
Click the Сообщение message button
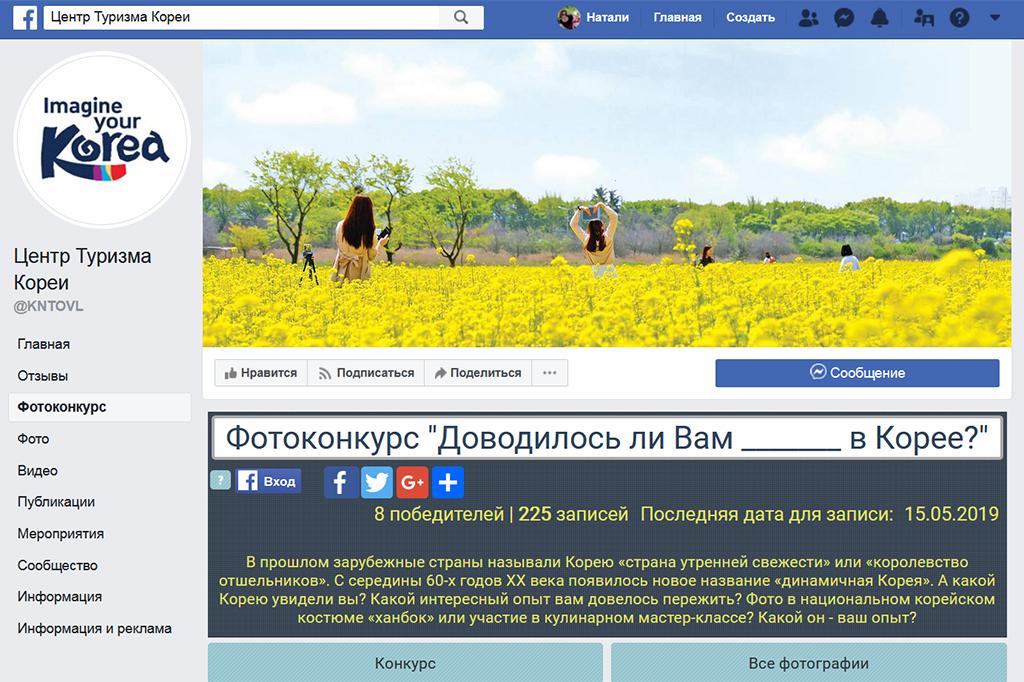857,373
